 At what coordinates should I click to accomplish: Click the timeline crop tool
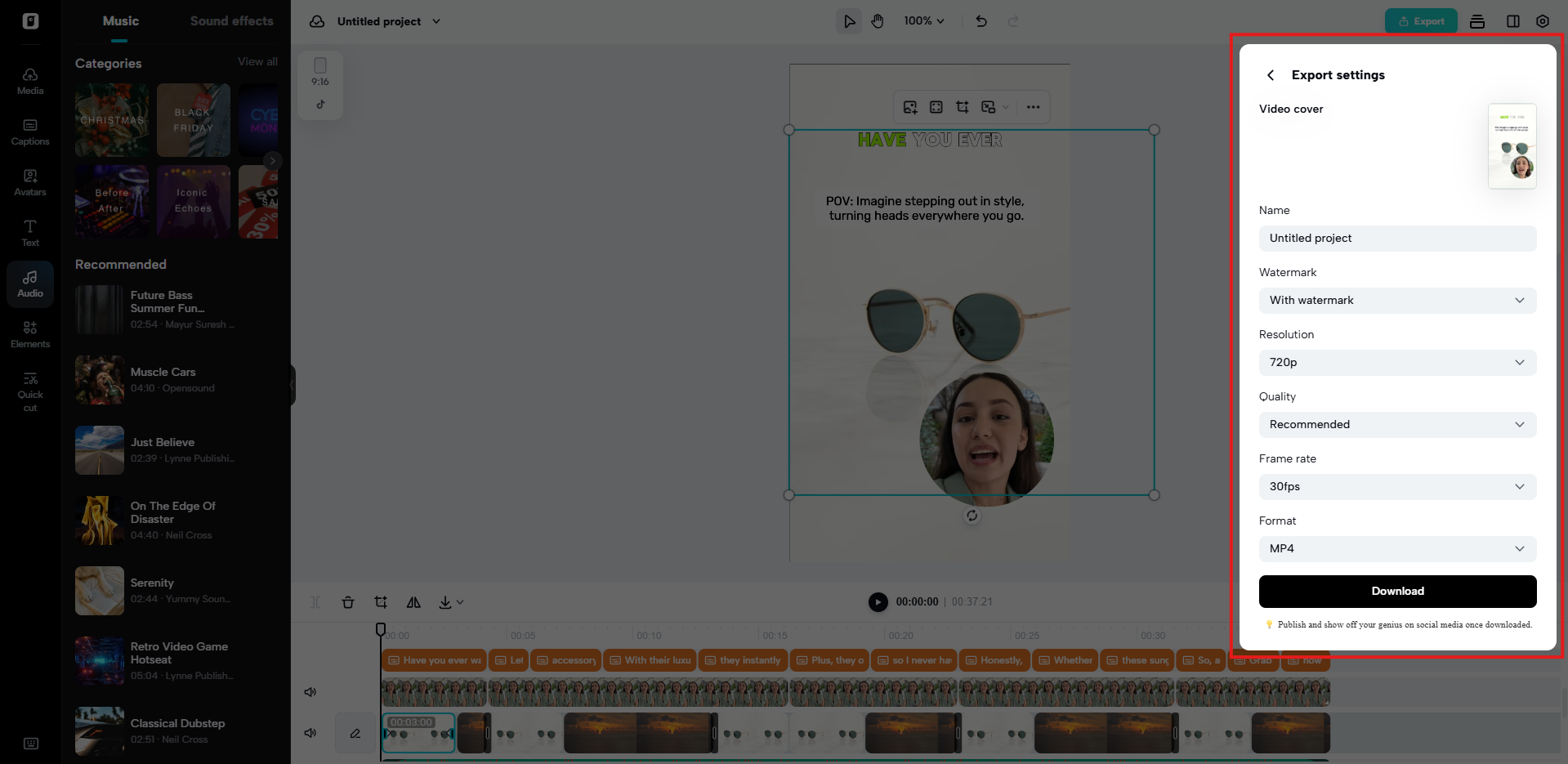click(x=381, y=602)
